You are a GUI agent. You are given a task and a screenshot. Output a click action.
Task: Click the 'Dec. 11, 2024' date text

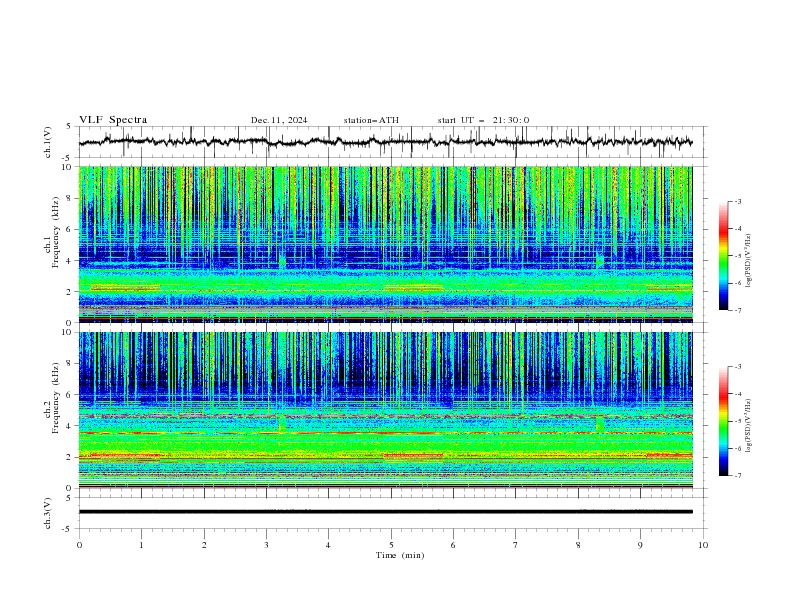[279, 120]
